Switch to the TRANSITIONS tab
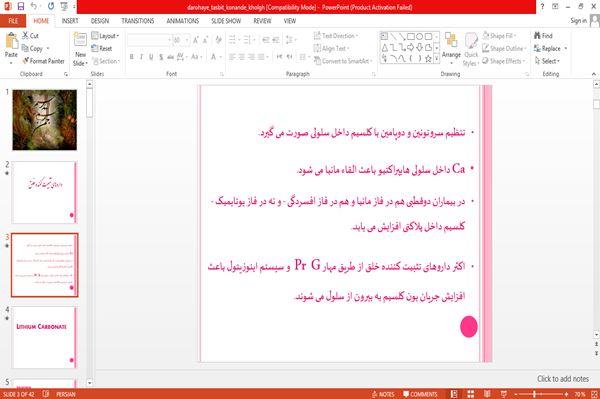Image resolution: width=600 pixels, height=399 pixels. click(138, 21)
